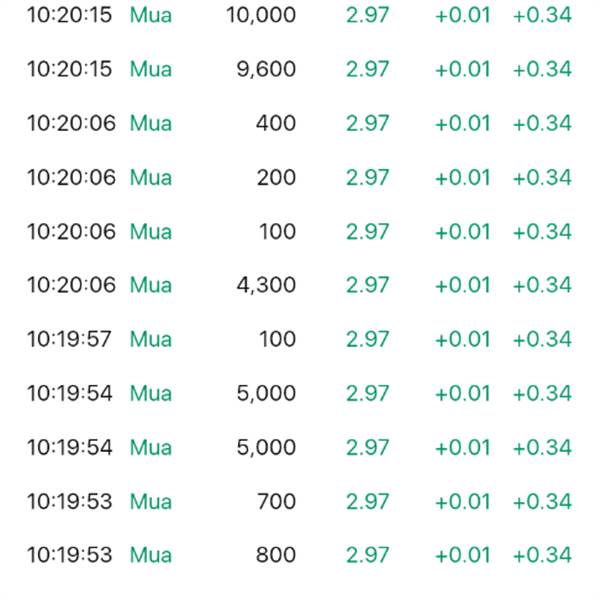Select the +0.34 percent in the 800 row
The image size is (600, 600).
[x=542, y=555]
